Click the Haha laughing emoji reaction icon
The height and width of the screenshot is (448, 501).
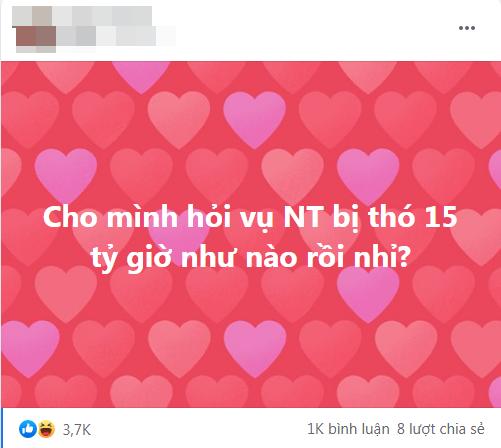pyautogui.click(x=46, y=429)
